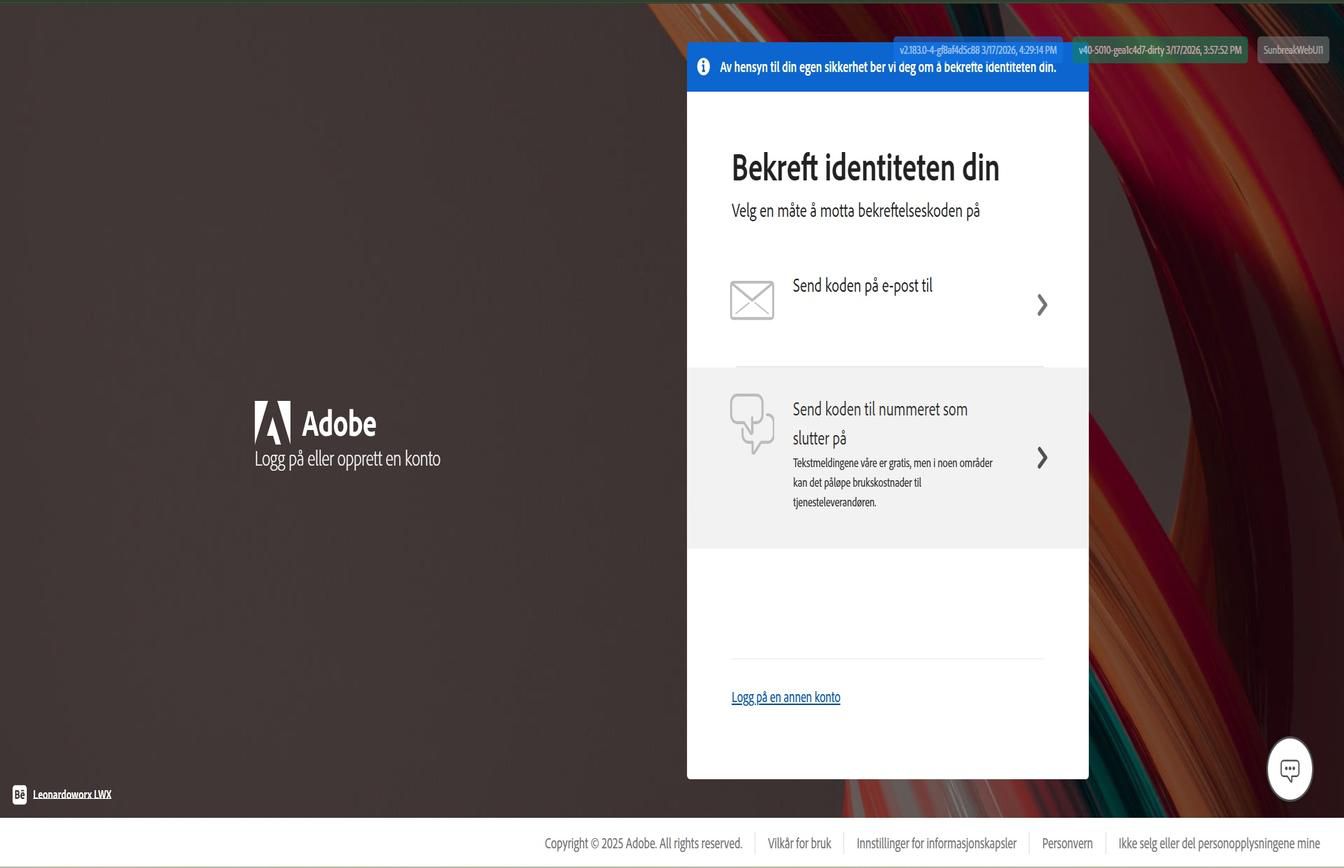The image size is (1344, 868).
Task: Open 'Vilkår for bruk' in the footer
Action: [798, 843]
